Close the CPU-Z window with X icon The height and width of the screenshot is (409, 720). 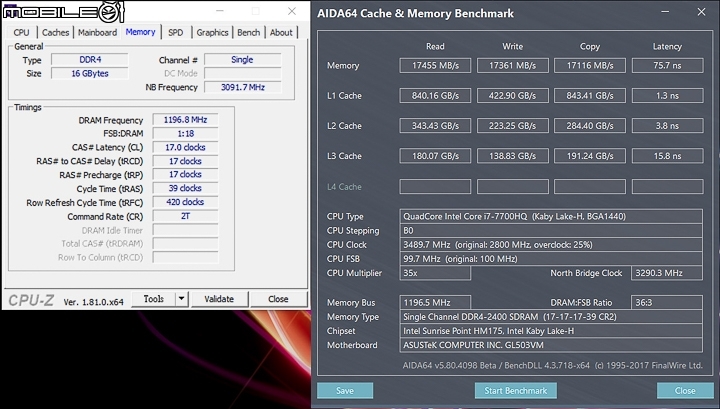click(292, 11)
